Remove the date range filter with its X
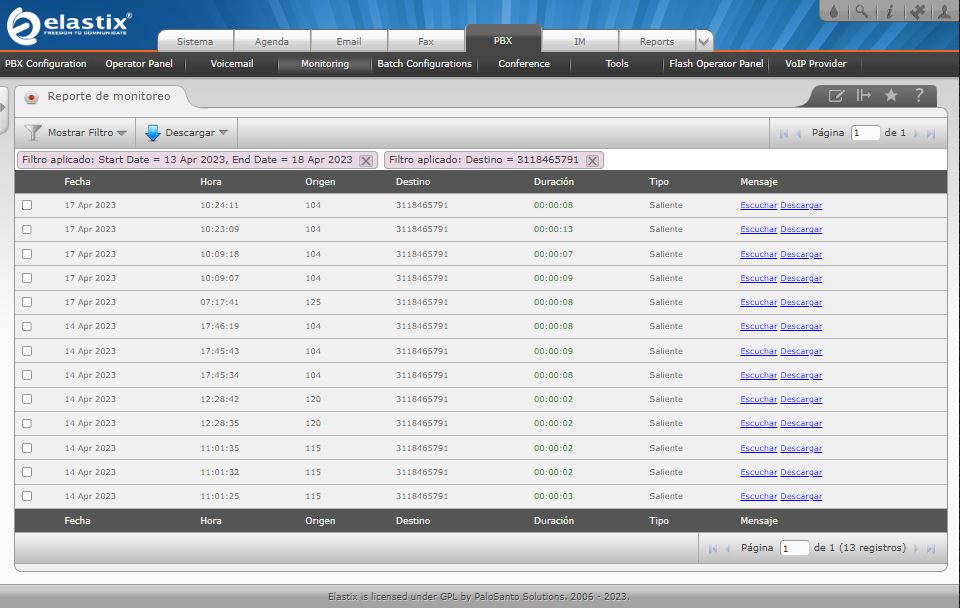Viewport: 960px width, 608px height. pos(366,160)
